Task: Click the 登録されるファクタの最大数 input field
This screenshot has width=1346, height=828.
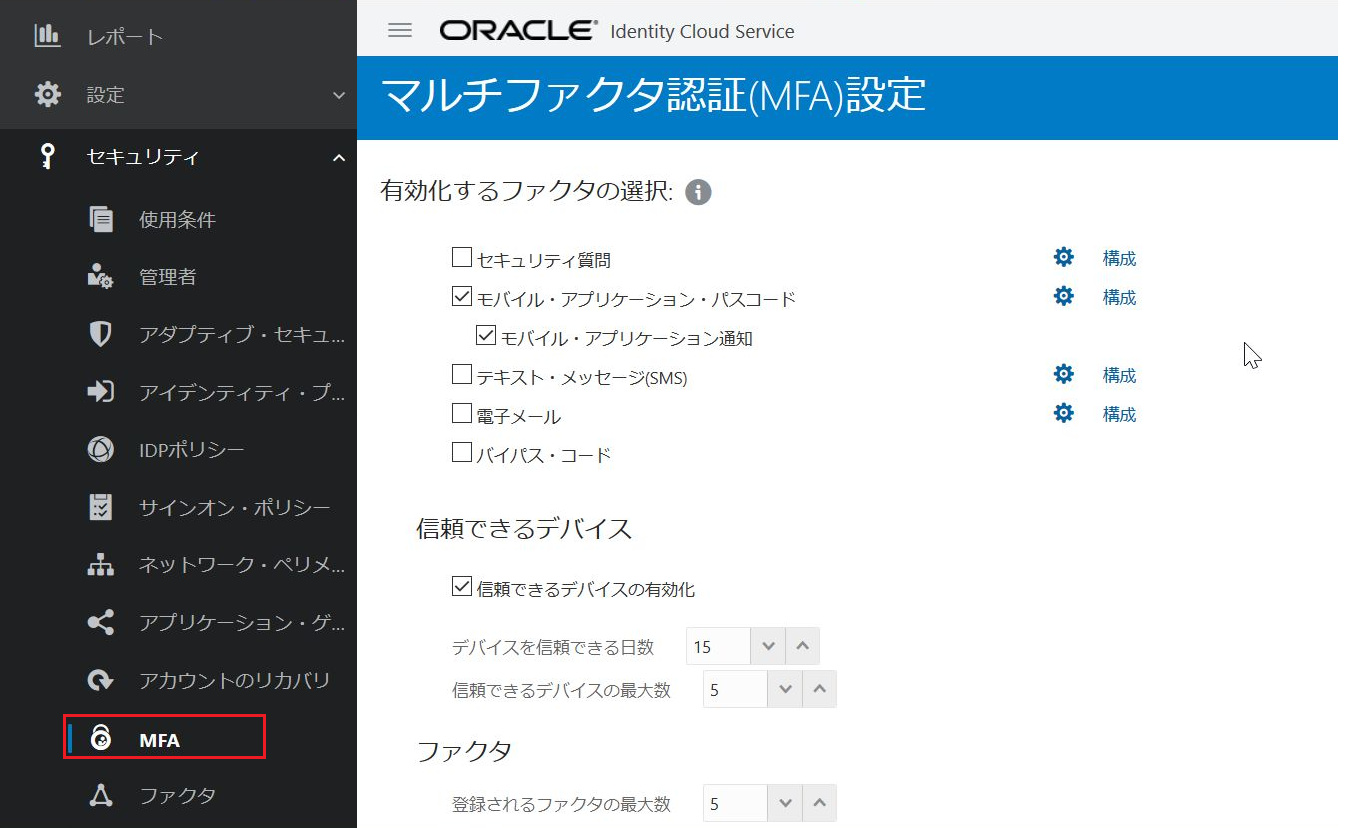Action: tap(735, 803)
